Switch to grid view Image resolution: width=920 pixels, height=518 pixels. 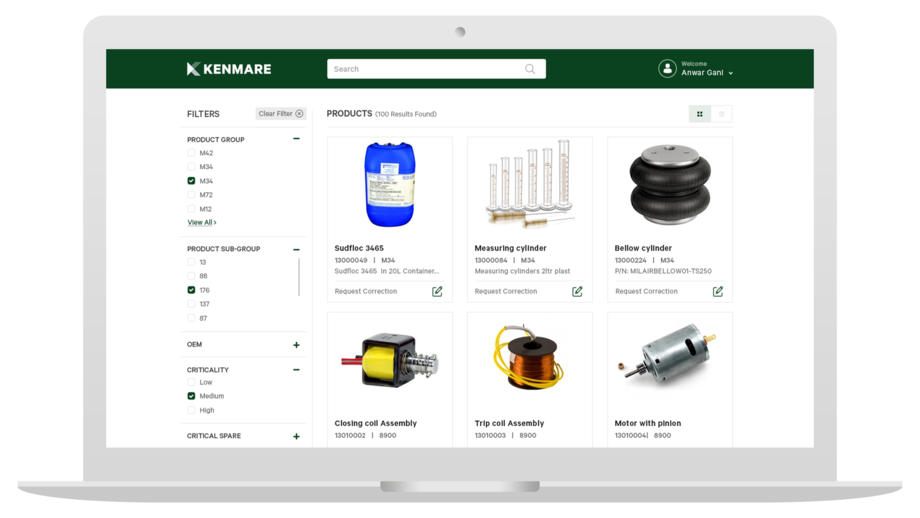coord(699,114)
